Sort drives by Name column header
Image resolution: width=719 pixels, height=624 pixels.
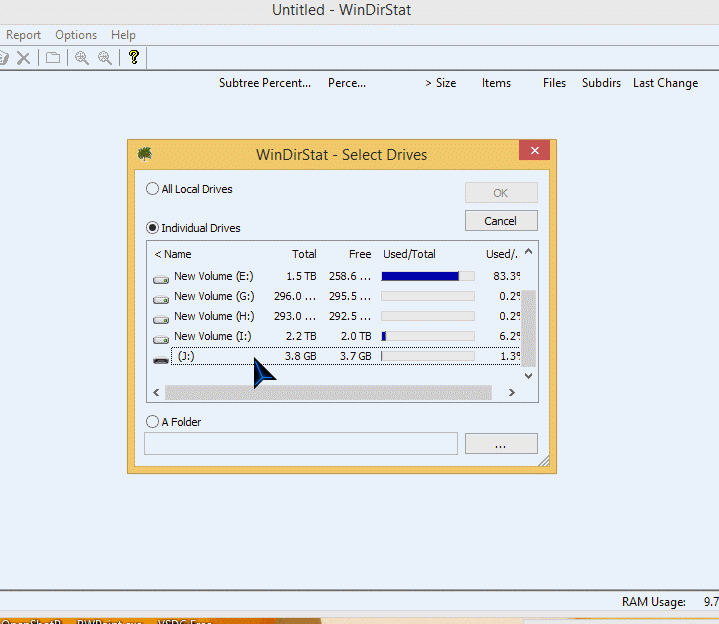click(173, 254)
